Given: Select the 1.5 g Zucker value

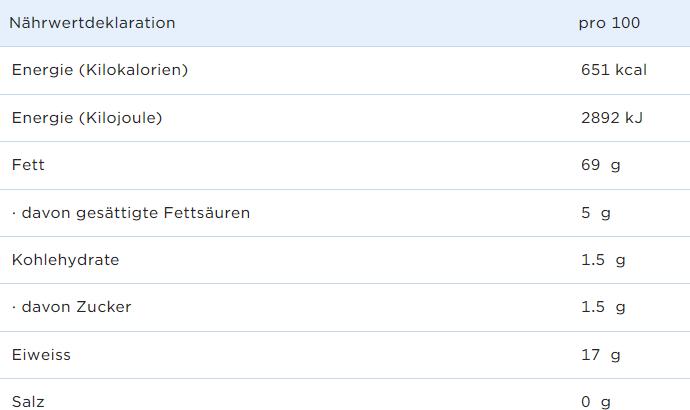Looking at the screenshot, I should pos(603,307).
